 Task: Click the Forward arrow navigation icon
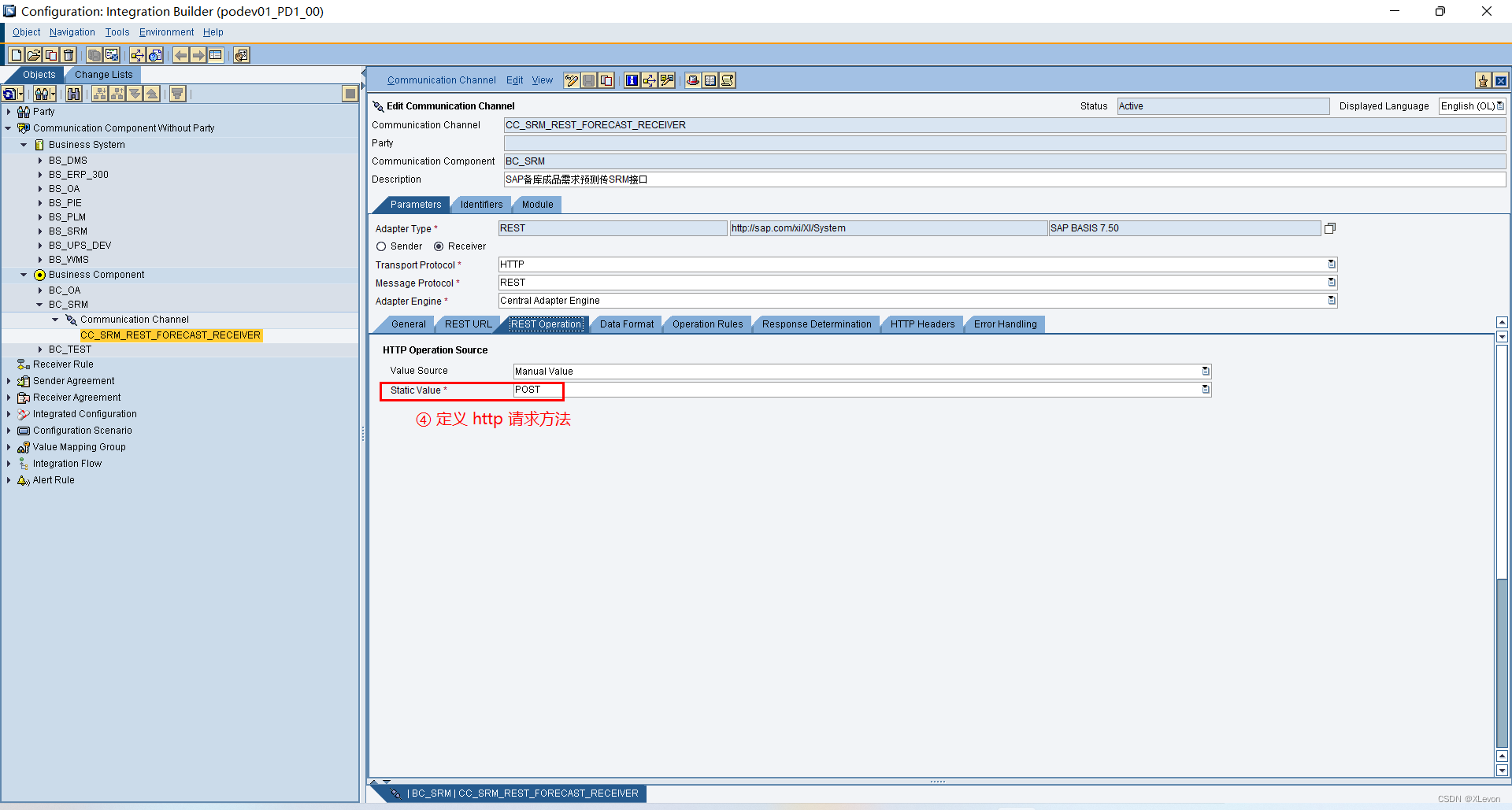198,55
